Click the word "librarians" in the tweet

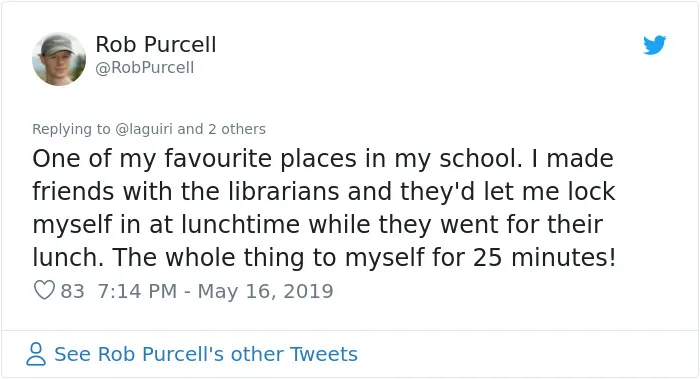pos(284,192)
